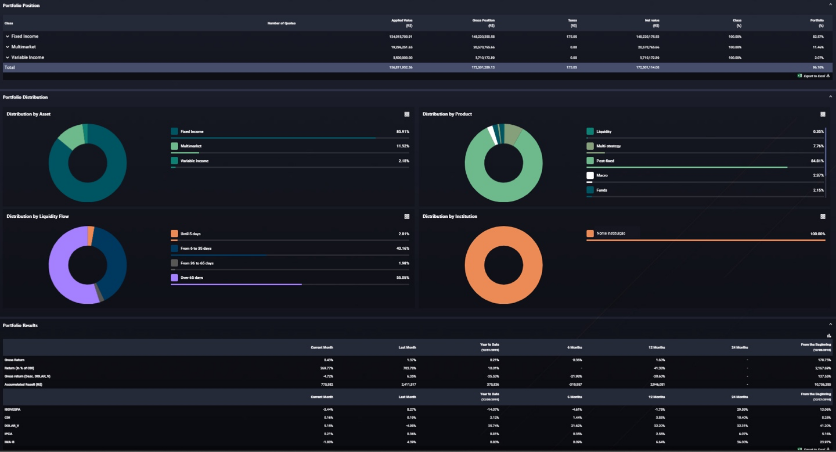Click the Current Month header in upper results table
Image resolution: width=836 pixels, height=452 pixels.
click(x=321, y=348)
